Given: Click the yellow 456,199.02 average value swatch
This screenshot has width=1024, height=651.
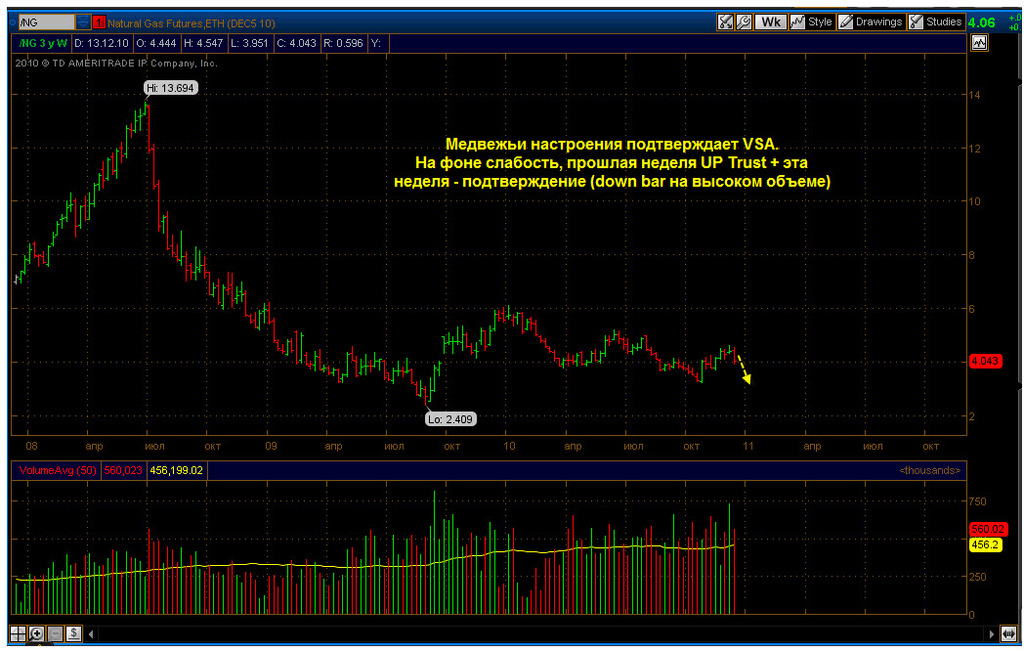Looking at the screenshot, I should click(x=176, y=470).
